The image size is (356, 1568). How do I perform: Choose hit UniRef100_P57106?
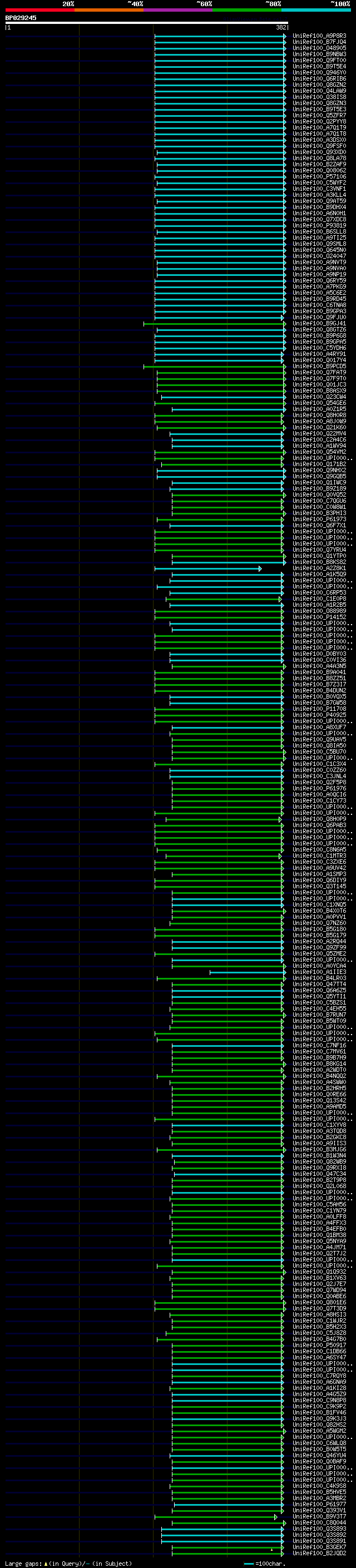319,176
